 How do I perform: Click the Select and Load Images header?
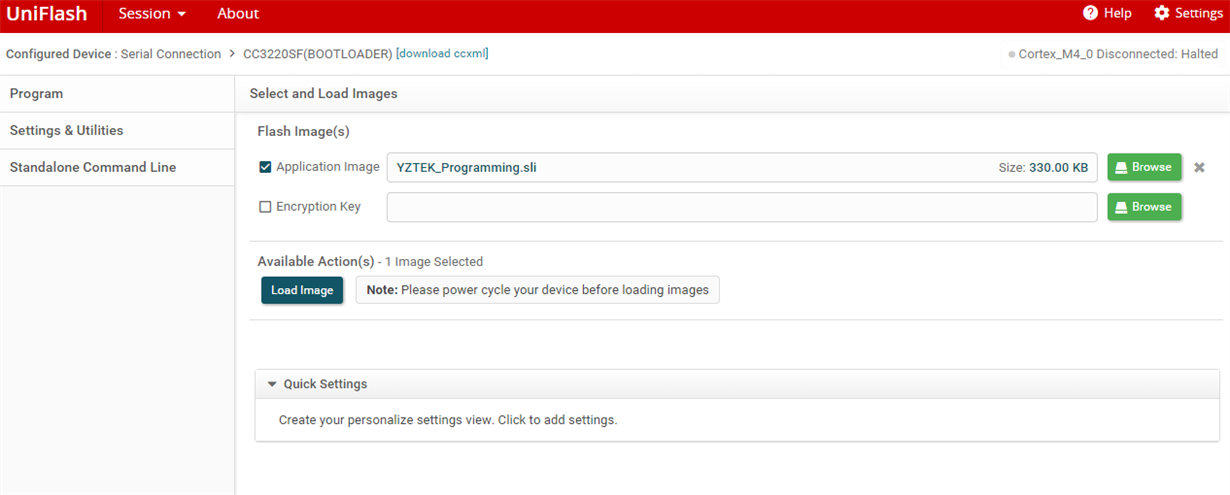tap(323, 94)
